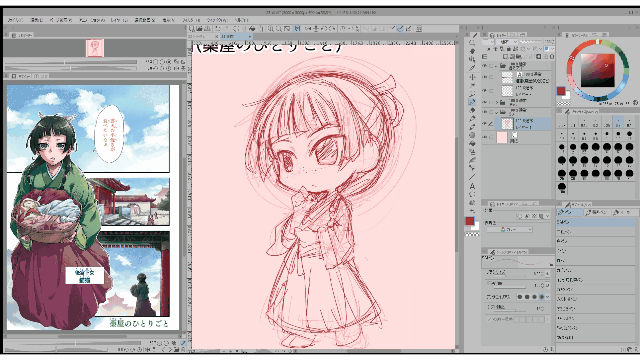Click the top folder icon in layer list

502,66
